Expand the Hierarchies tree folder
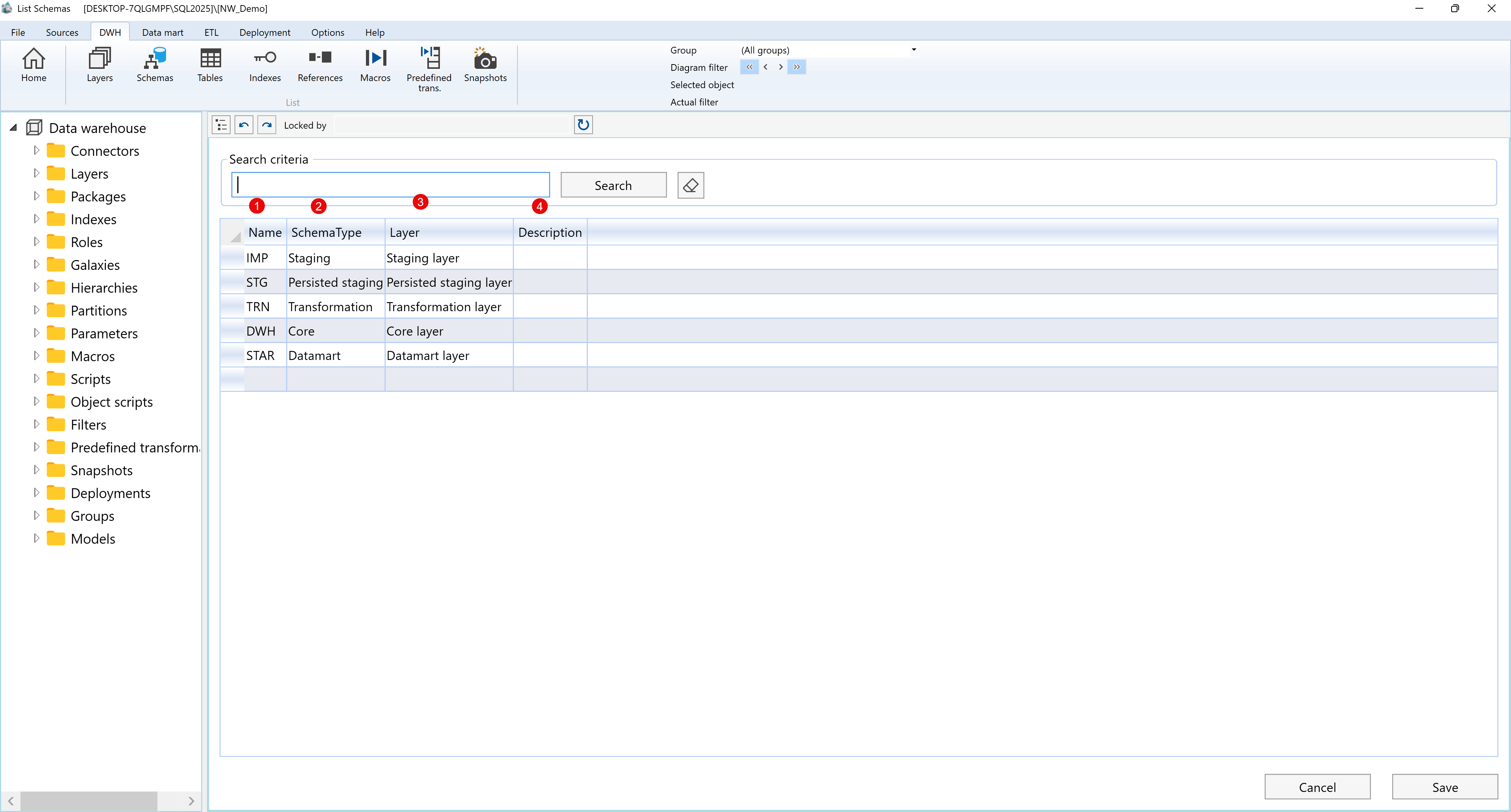Screen dimensions: 1511x812 (x=36, y=287)
